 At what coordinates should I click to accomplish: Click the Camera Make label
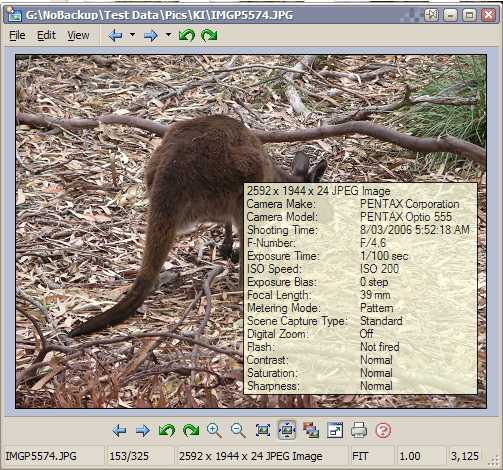tap(281, 204)
